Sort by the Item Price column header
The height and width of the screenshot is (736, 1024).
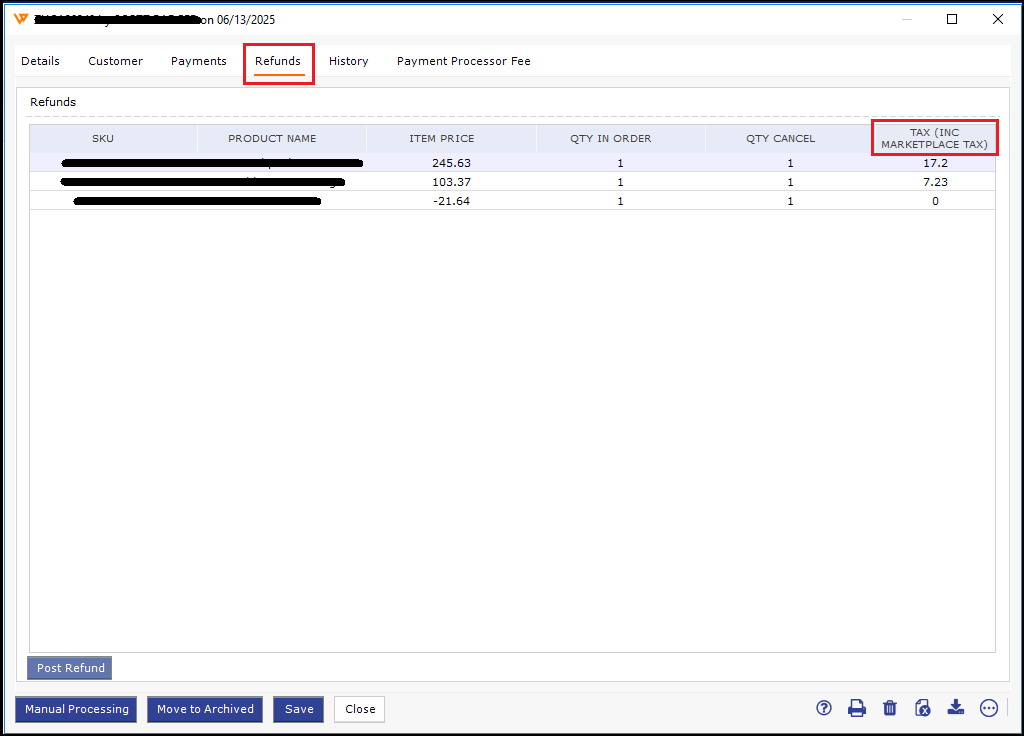coord(442,139)
